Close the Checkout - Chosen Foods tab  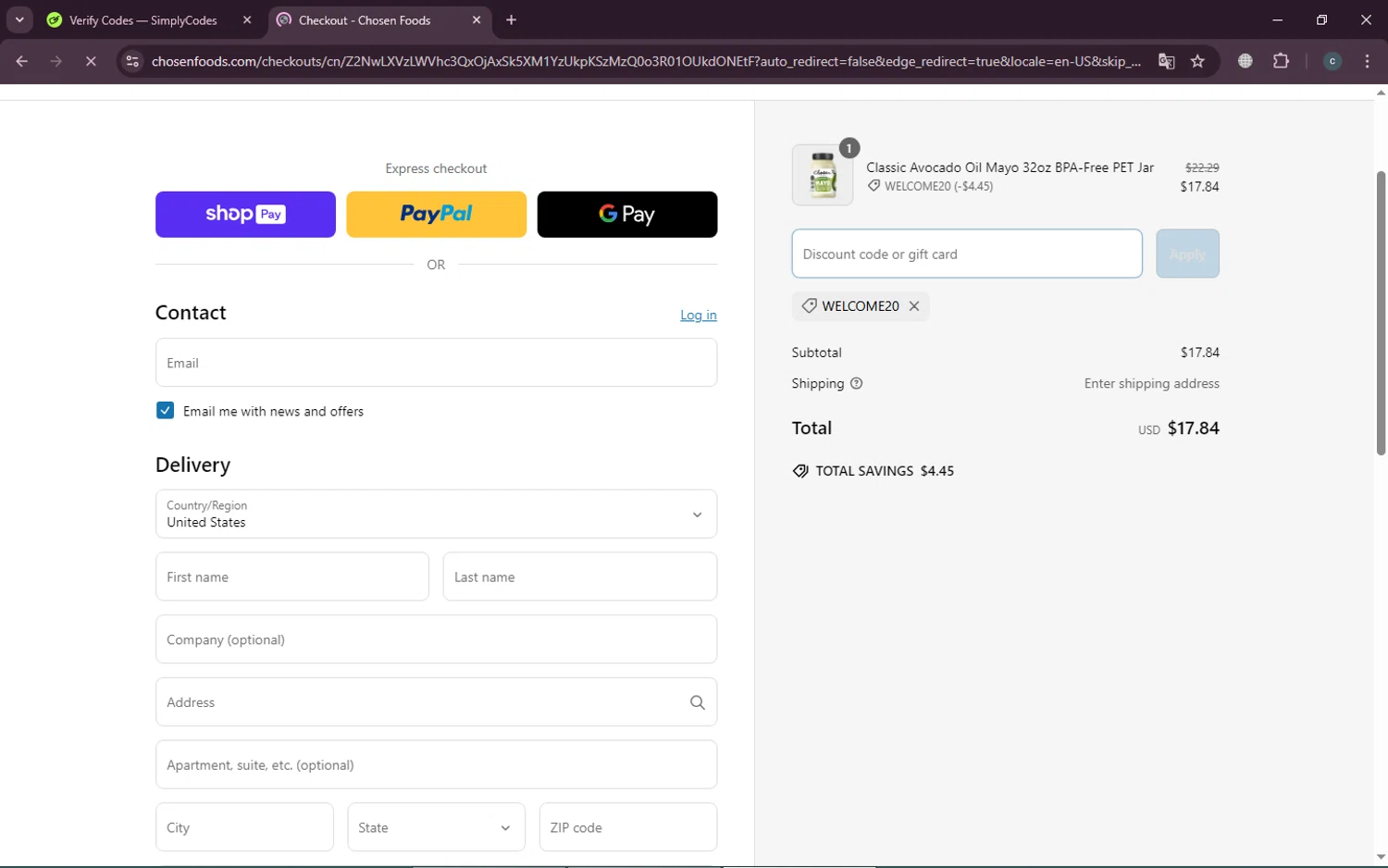[x=477, y=20]
